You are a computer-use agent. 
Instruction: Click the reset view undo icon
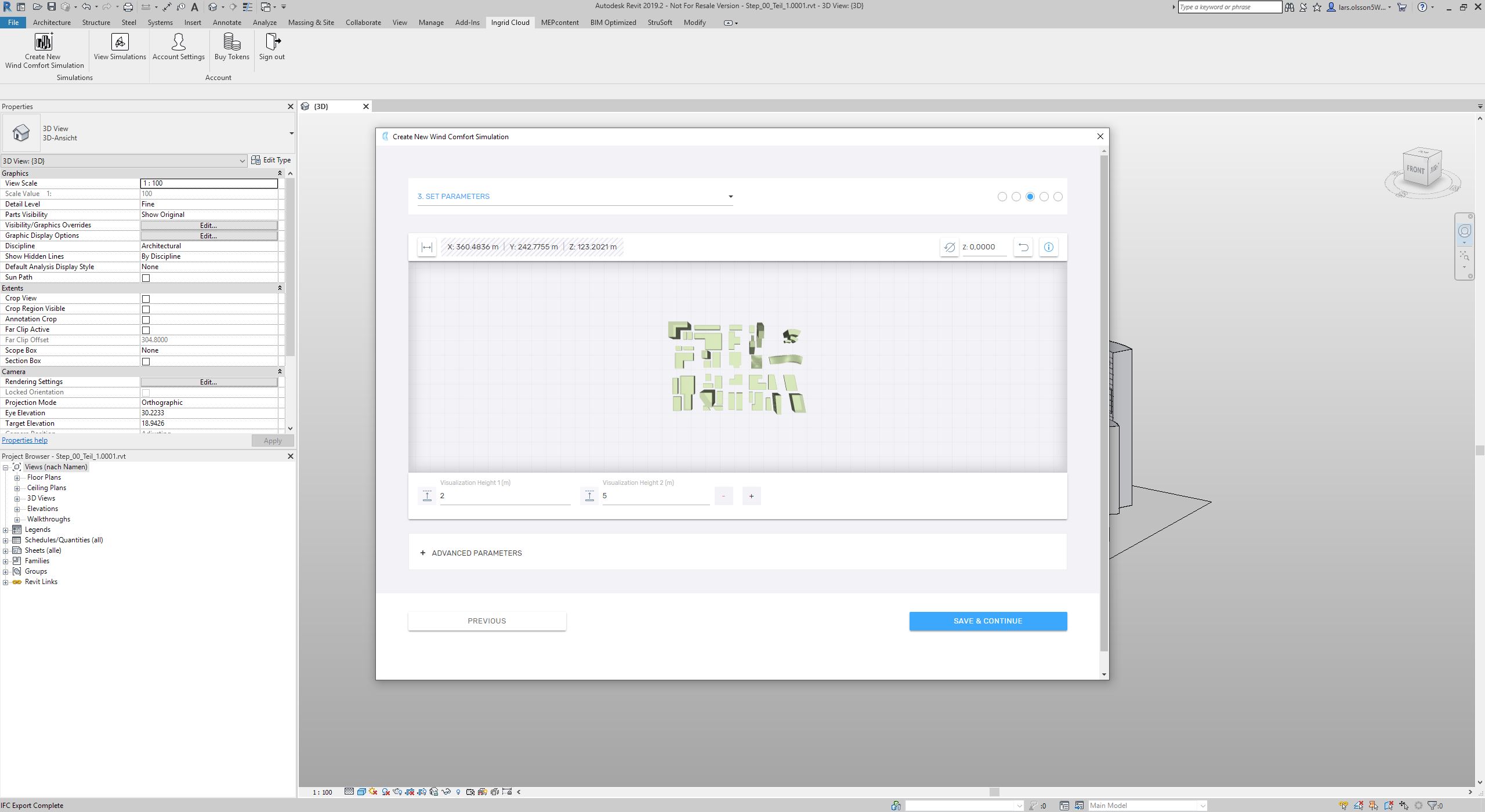click(1023, 247)
